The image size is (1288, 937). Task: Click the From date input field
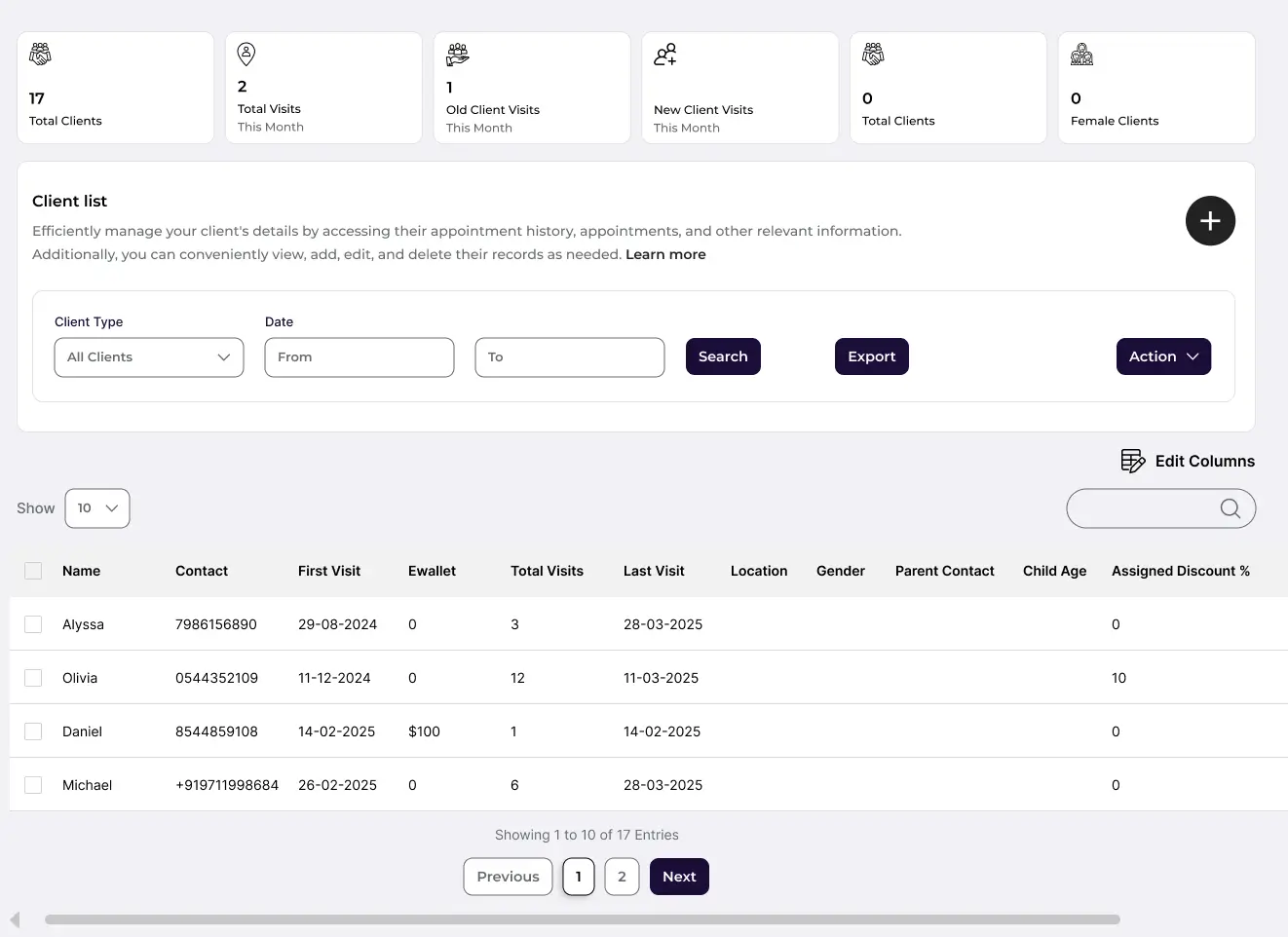pyautogui.click(x=359, y=357)
